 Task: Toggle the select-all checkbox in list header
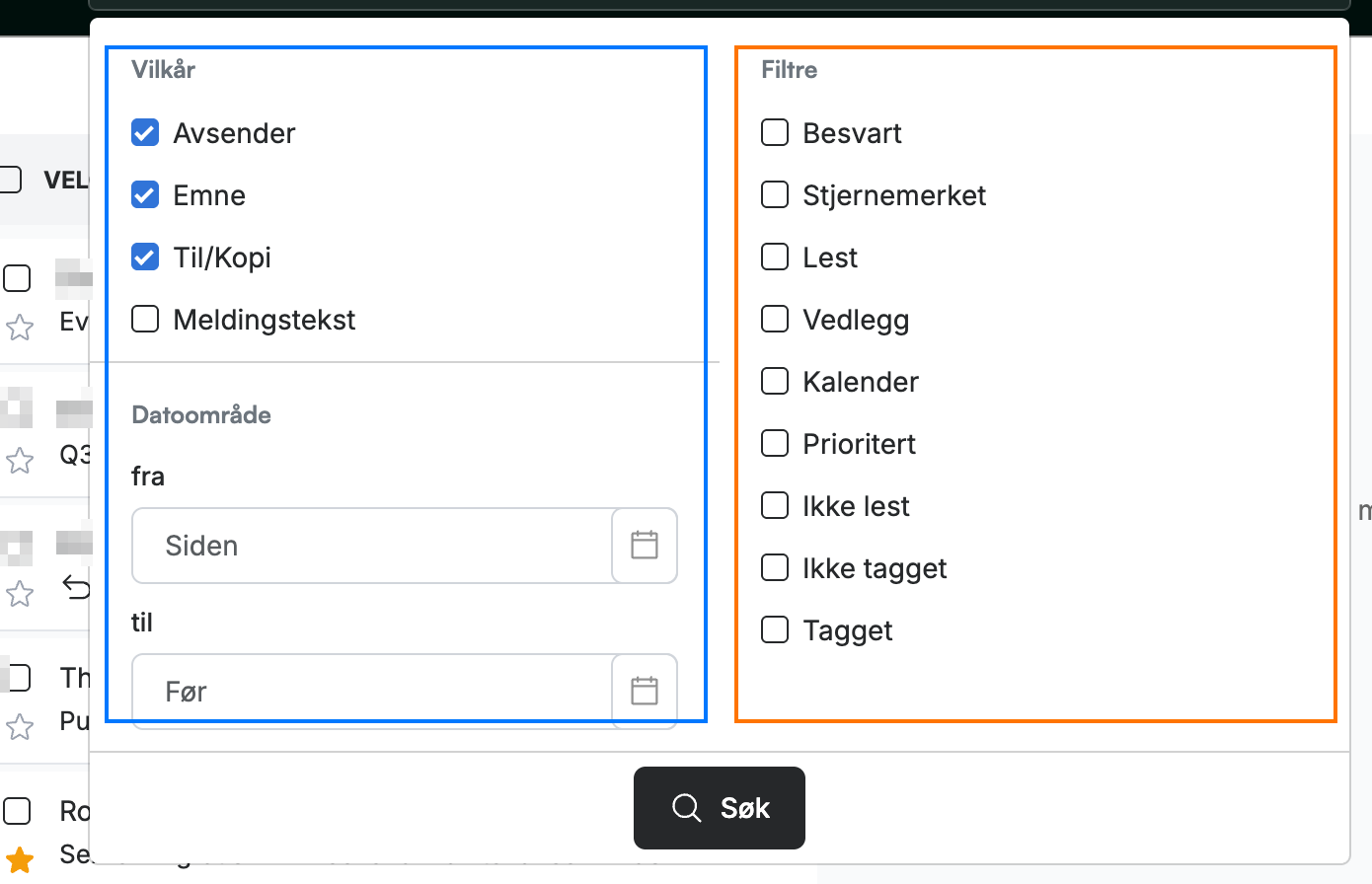(x=10, y=180)
